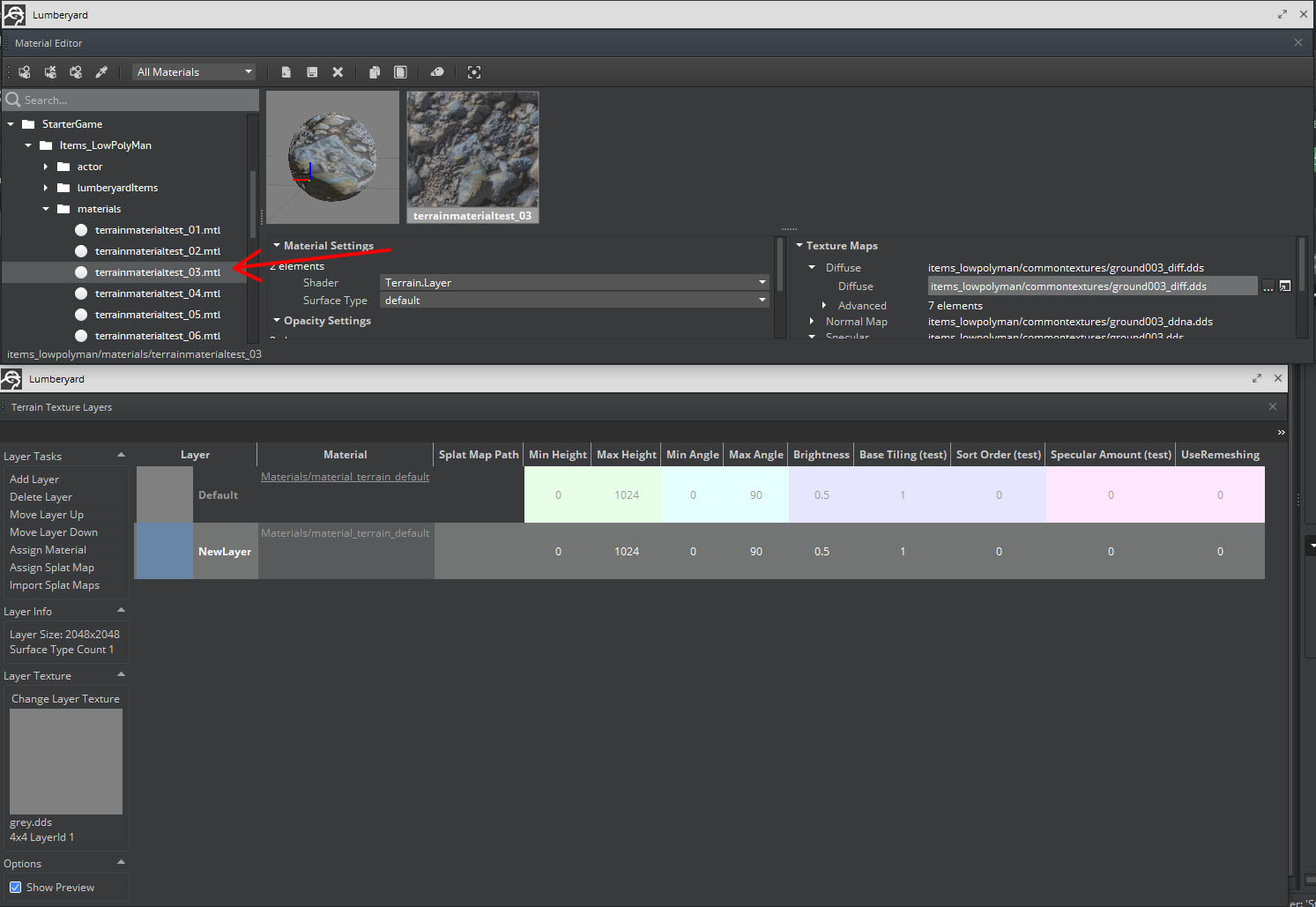Click the Assign Item to Selected Objects icon

point(25,72)
